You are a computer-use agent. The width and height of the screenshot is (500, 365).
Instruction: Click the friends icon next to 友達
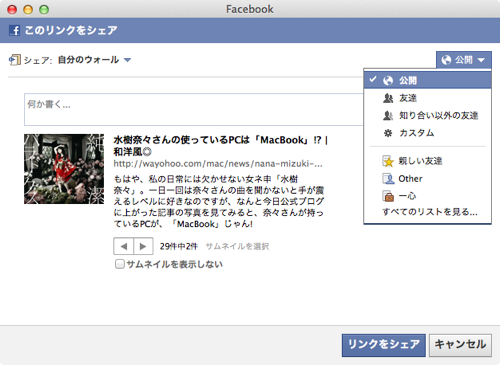pyautogui.click(x=388, y=98)
